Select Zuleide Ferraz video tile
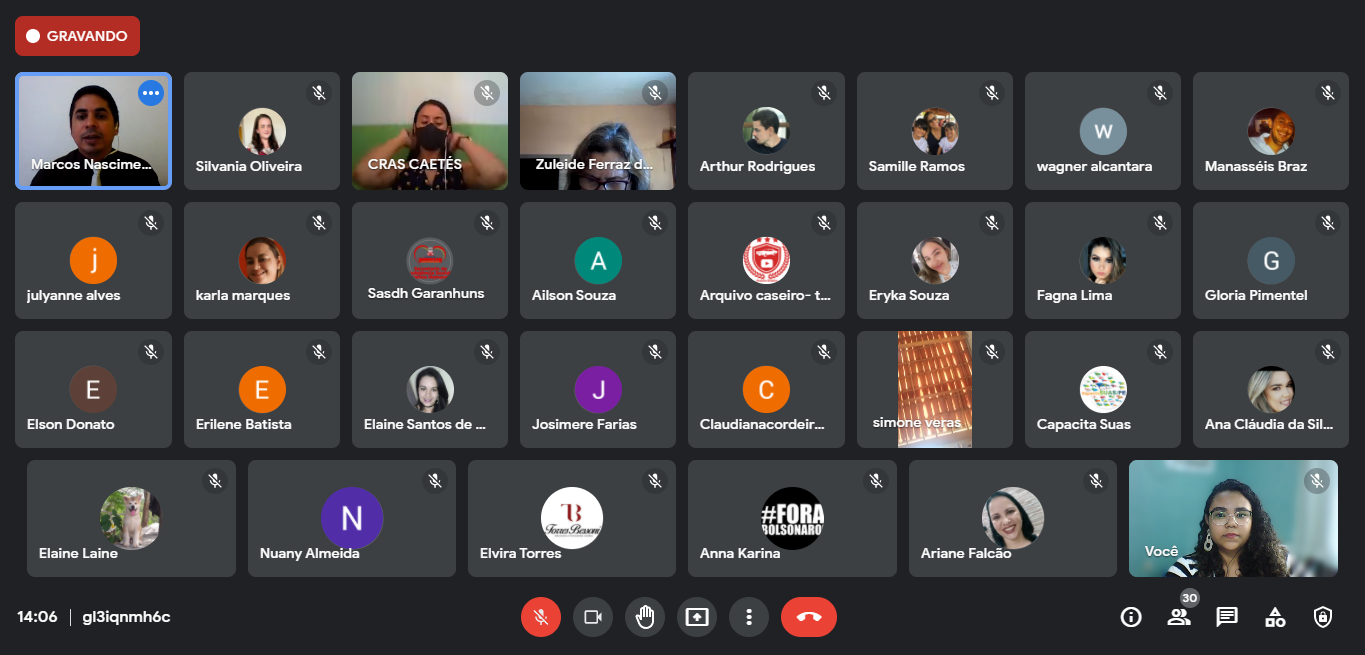 point(597,131)
